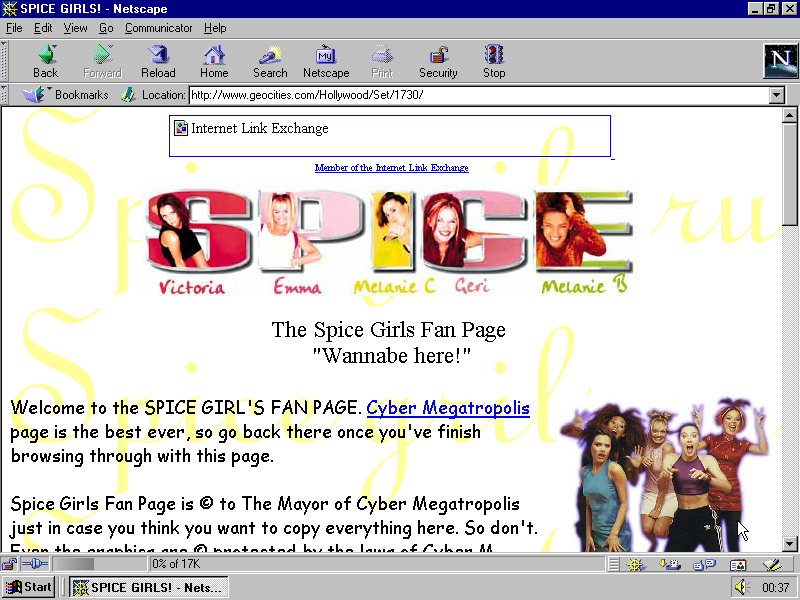Stop the page from loading
The height and width of the screenshot is (600, 800).
pos(494,61)
